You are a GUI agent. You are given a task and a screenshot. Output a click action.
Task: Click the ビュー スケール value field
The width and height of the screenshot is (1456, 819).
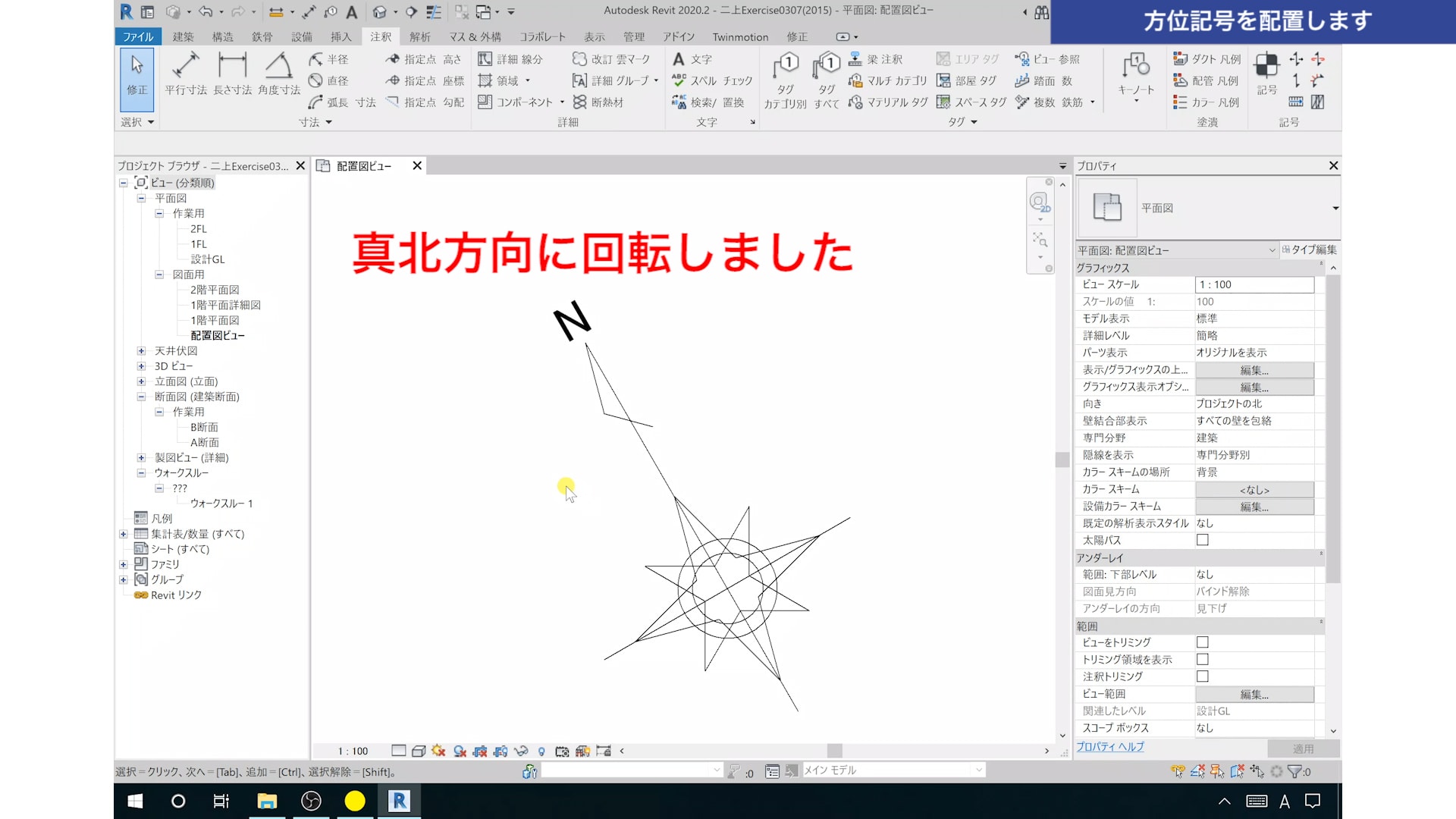1254,284
